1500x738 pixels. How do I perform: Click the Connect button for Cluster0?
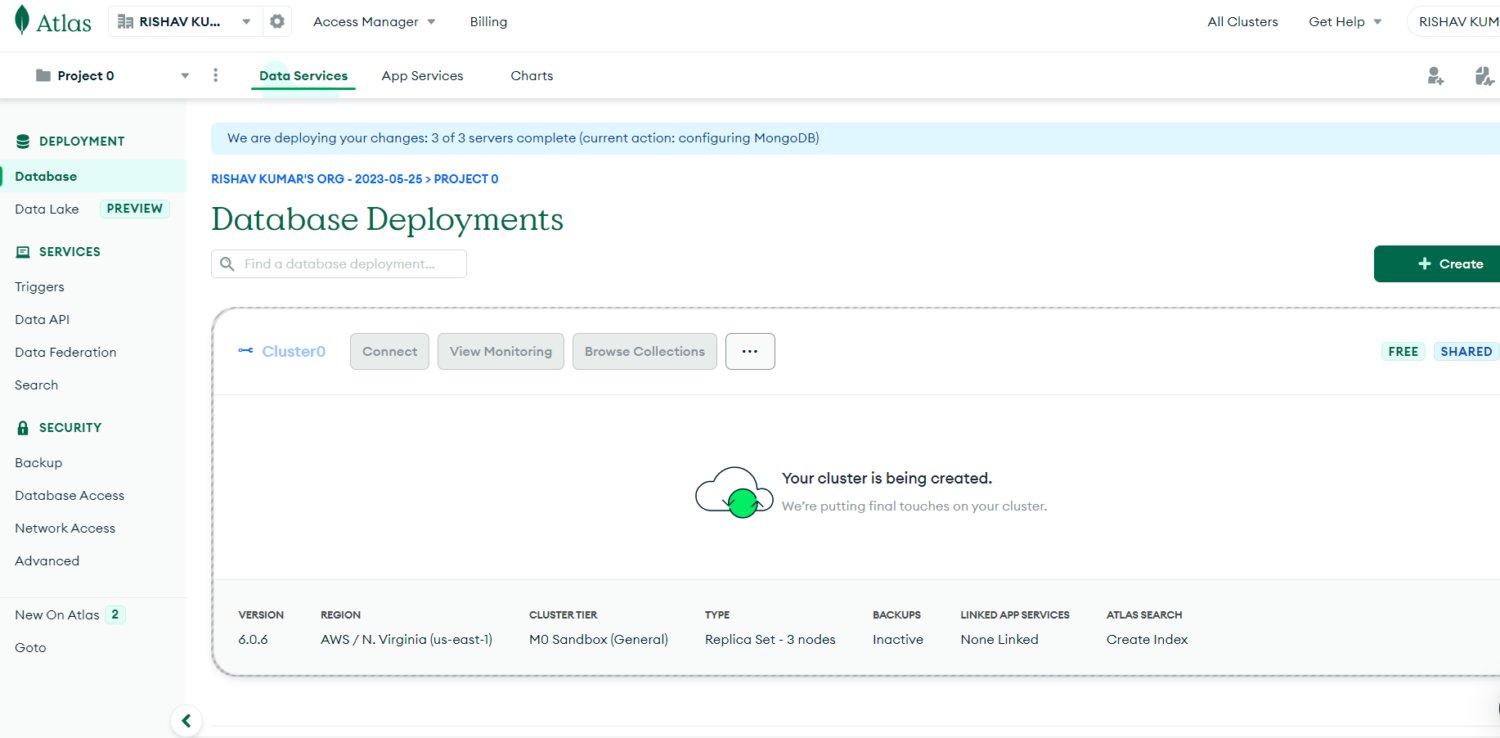pyautogui.click(x=390, y=351)
